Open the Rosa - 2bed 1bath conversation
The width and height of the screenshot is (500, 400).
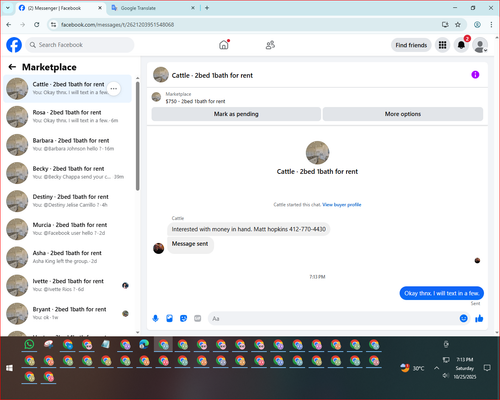67,117
